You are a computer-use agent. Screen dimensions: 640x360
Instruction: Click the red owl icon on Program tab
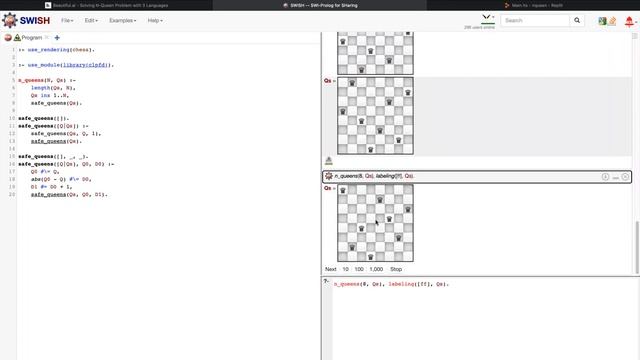(x=8, y=38)
